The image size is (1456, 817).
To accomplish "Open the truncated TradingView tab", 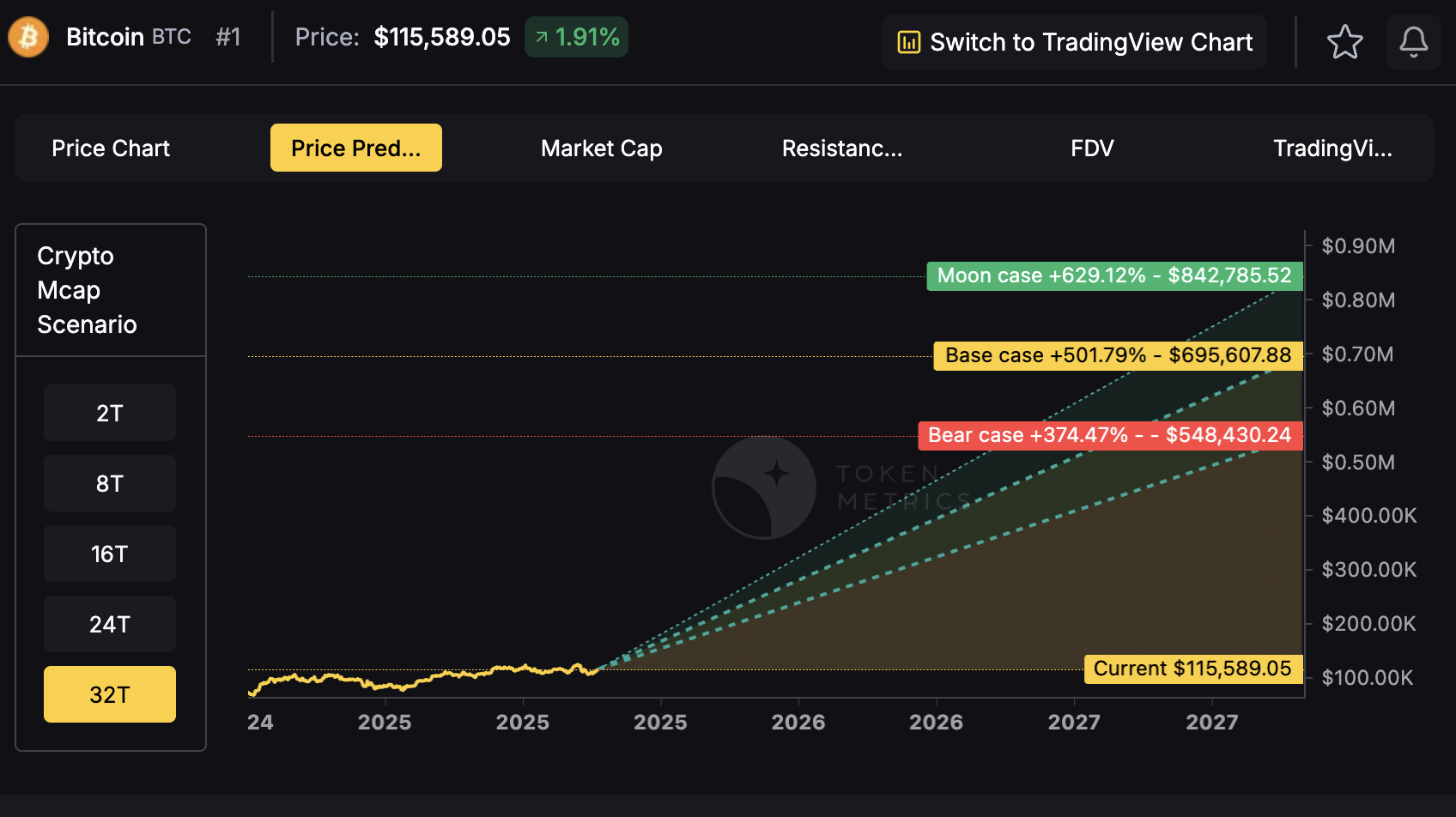I will [x=1333, y=148].
